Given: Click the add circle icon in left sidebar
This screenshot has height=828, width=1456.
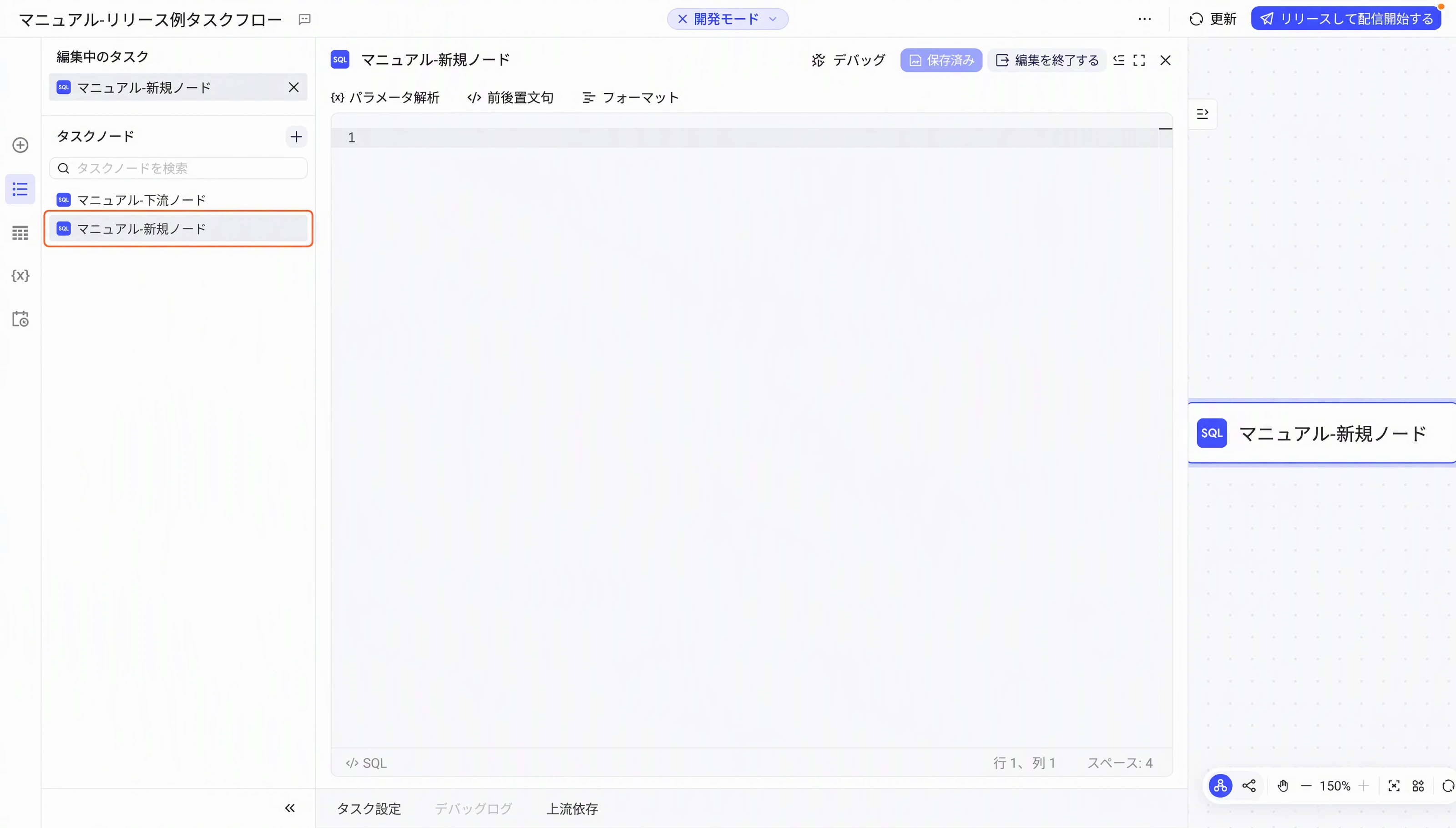Looking at the screenshot, I should (20, 145).
